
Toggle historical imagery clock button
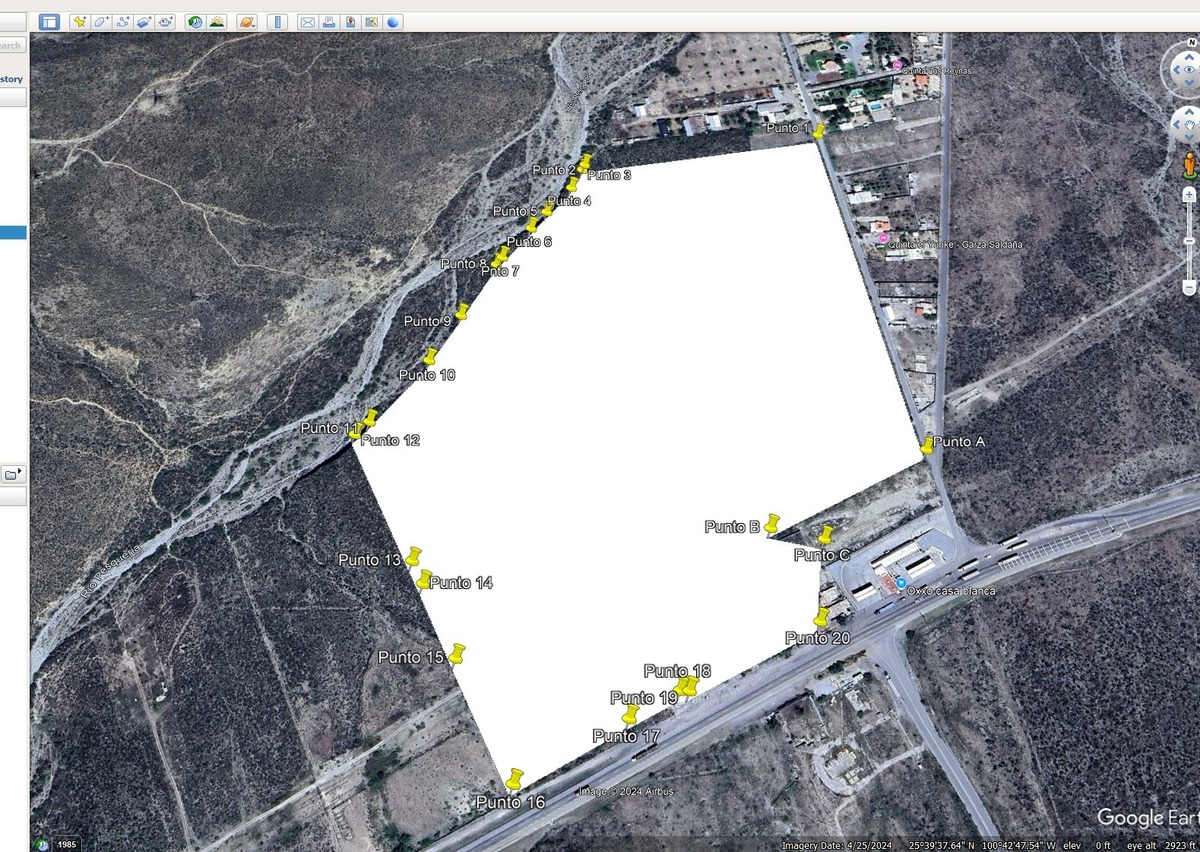point(195,21)
